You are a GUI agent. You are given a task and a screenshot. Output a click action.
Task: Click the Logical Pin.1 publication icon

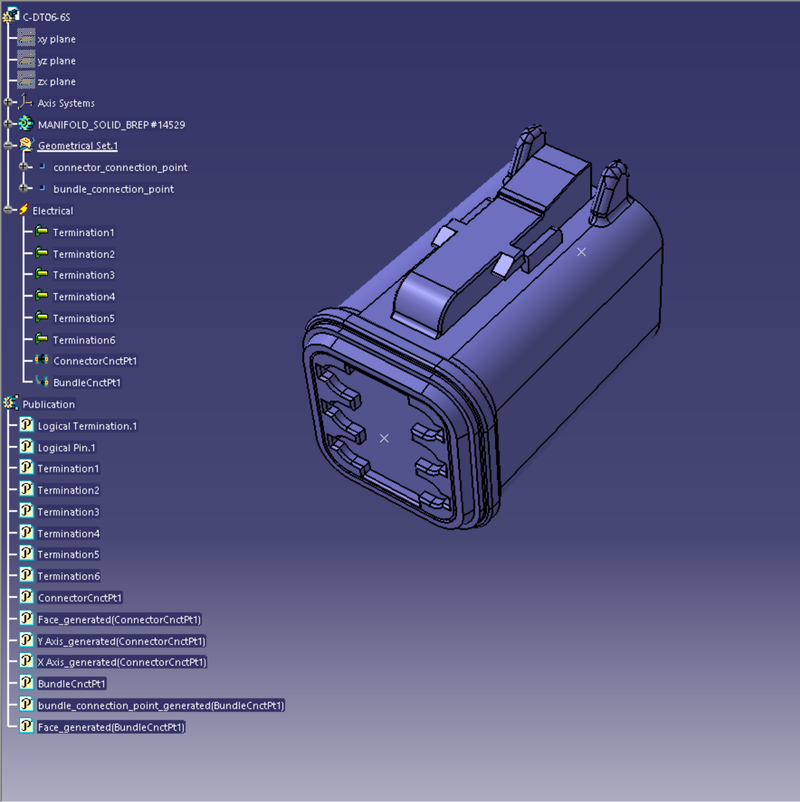click(x=26, y=447)
